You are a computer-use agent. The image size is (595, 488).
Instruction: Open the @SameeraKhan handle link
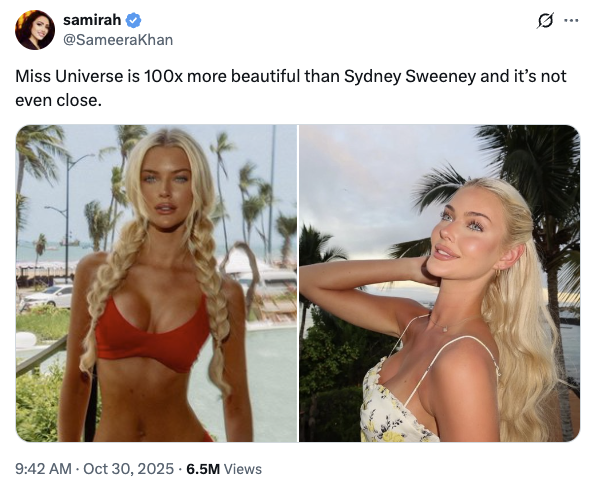118,40
